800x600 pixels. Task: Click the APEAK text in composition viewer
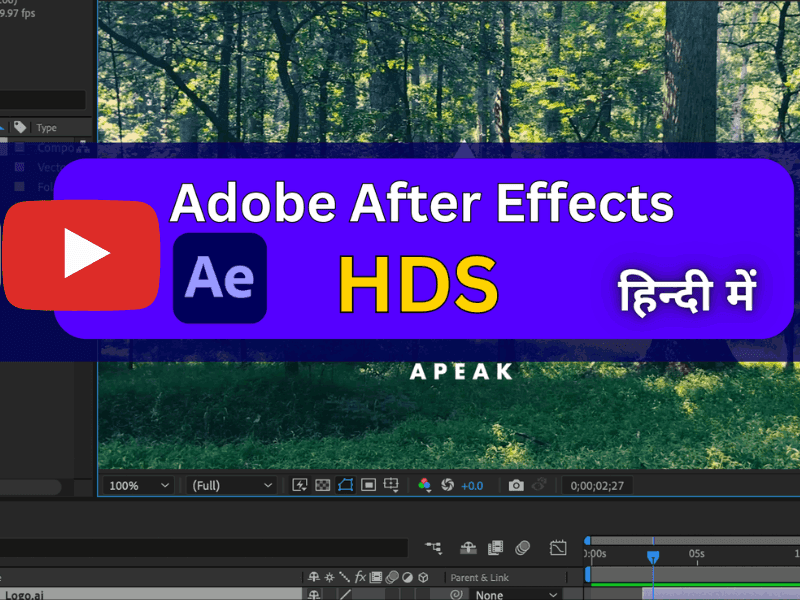(462, 371)
